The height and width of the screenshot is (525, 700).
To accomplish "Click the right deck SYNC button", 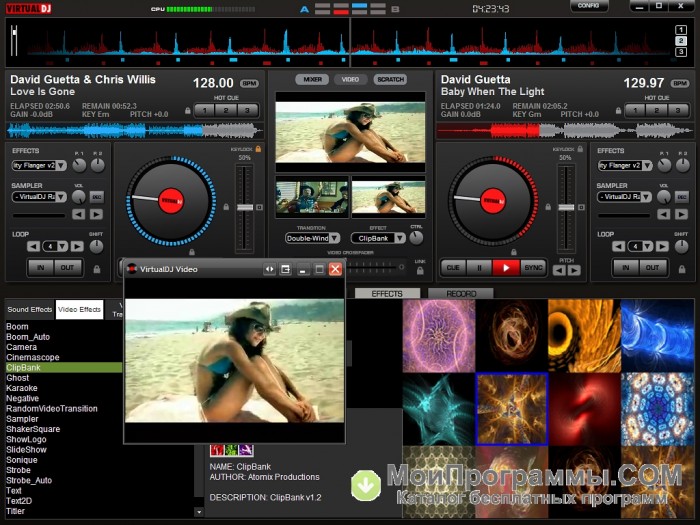I will [533, 268].
